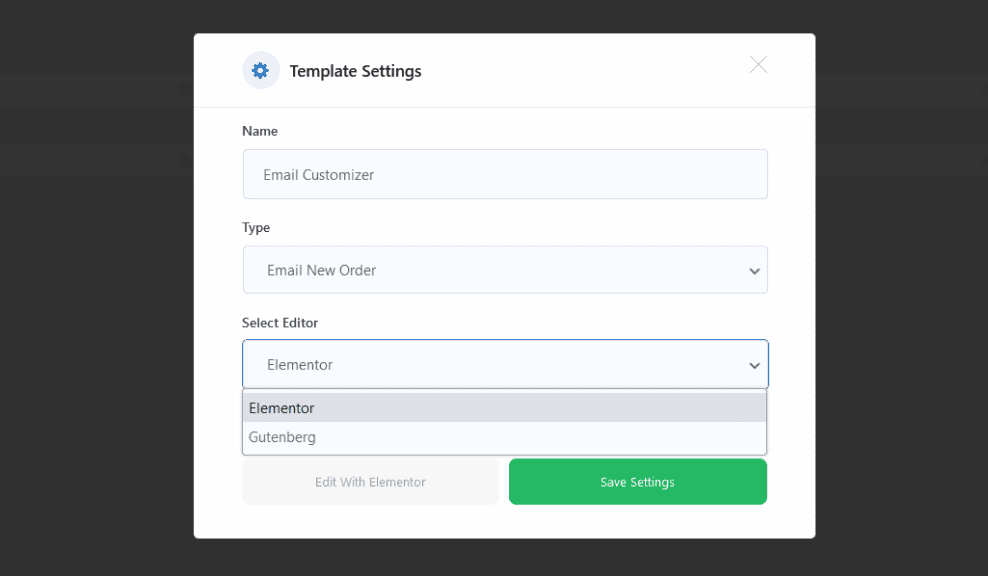The height and width of the screenshot is (576, 988).
Task: Click the Name field label
Action: (260, 131)
